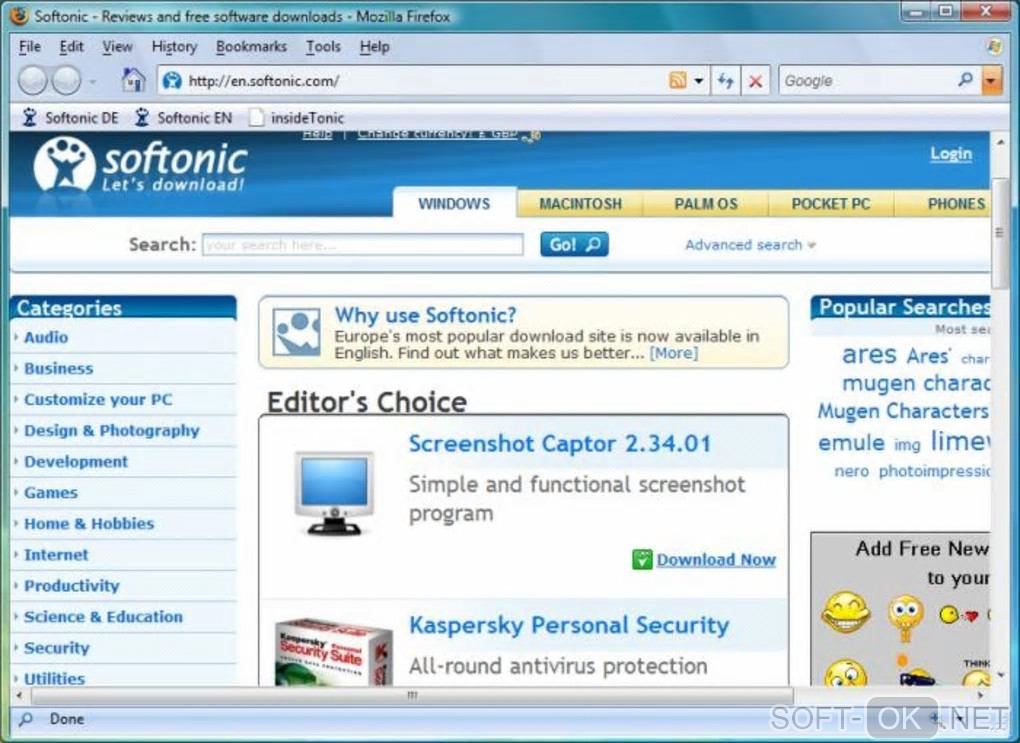
Task: Click the Login link
Action: pyautogui.click(x=951, y=154)
